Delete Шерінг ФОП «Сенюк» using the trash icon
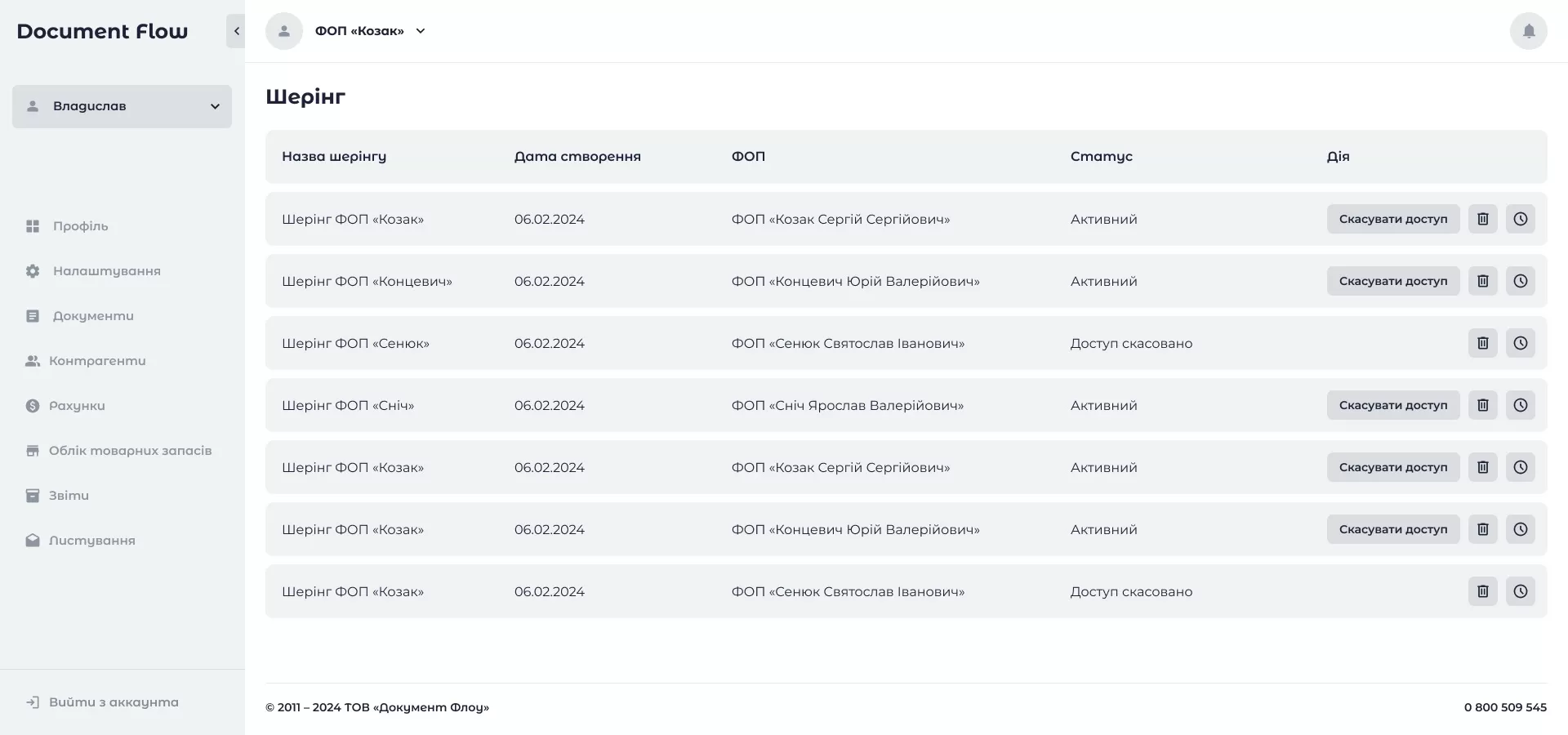 click(x=1483, y=343)
